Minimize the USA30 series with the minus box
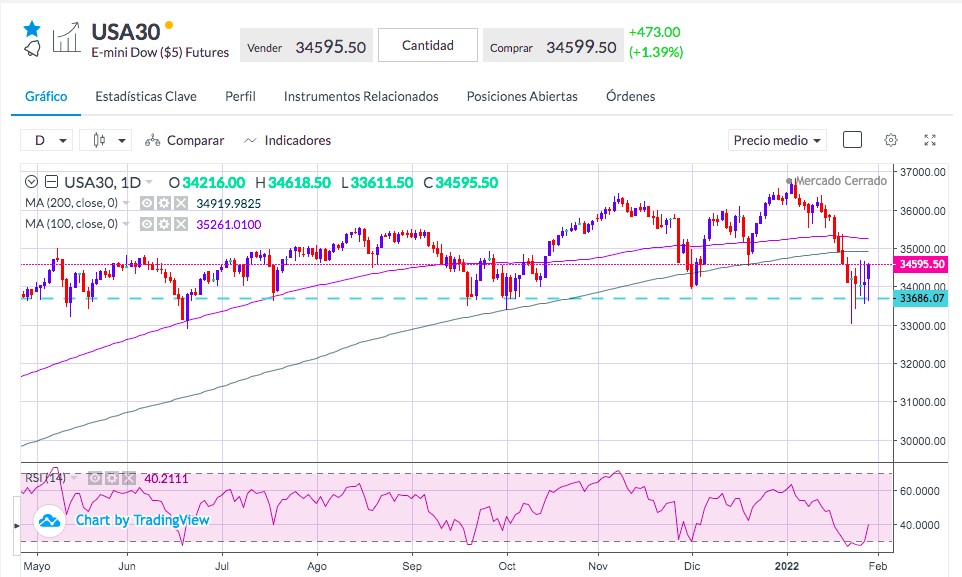Screen dimensions: 962x577 pyautogui.click(x=52, y=182)
